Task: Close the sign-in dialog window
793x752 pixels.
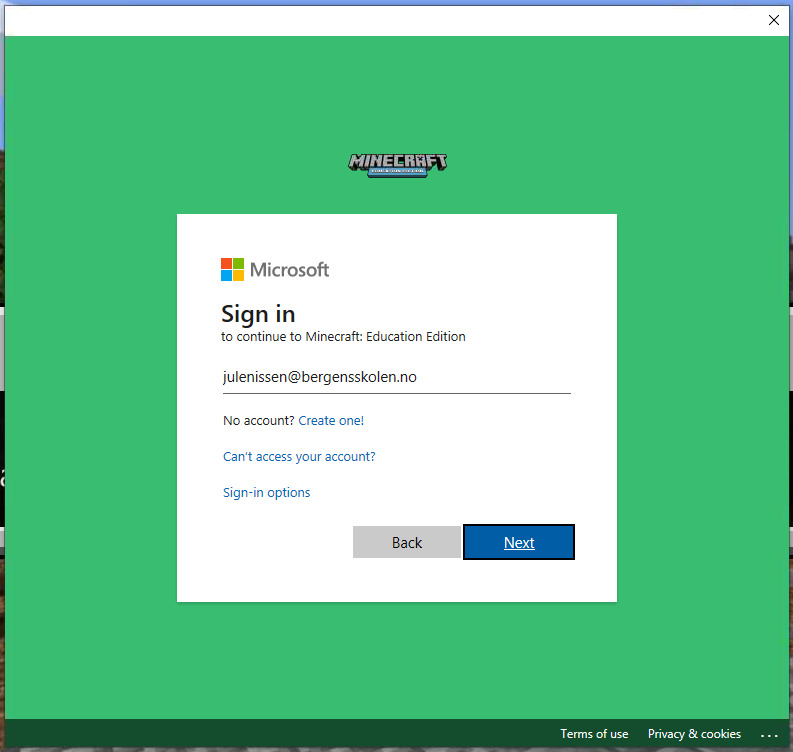Action: pyautogui.click(x=773, y=20)
